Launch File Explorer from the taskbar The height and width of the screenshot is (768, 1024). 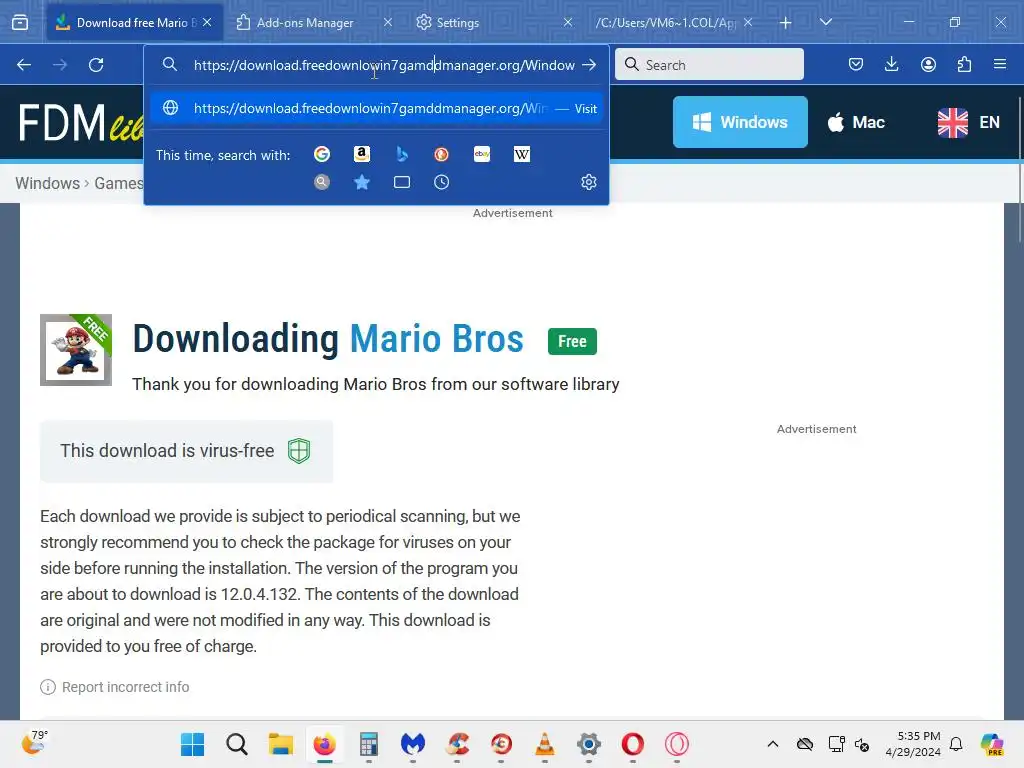(281, 744)
